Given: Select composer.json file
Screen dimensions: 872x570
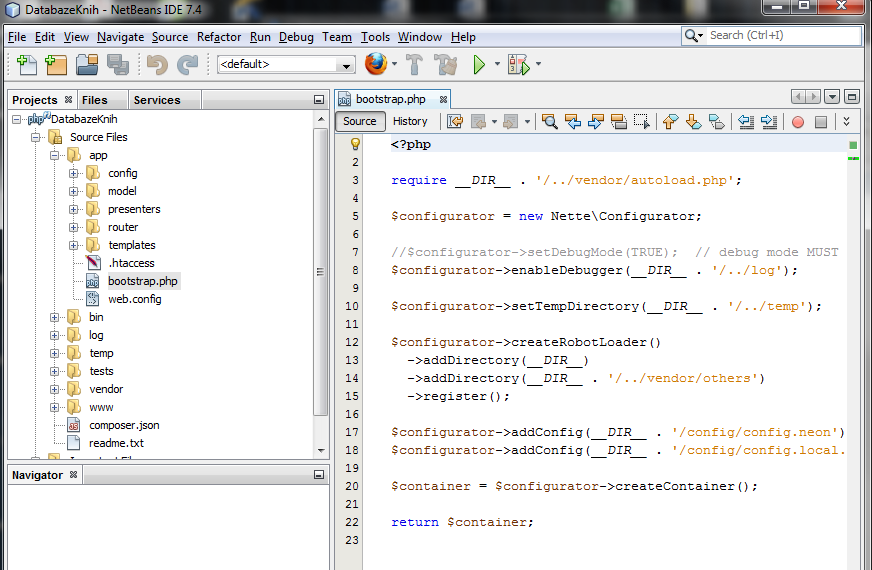Looking at the screenshot, I should [x=124, y=425].
